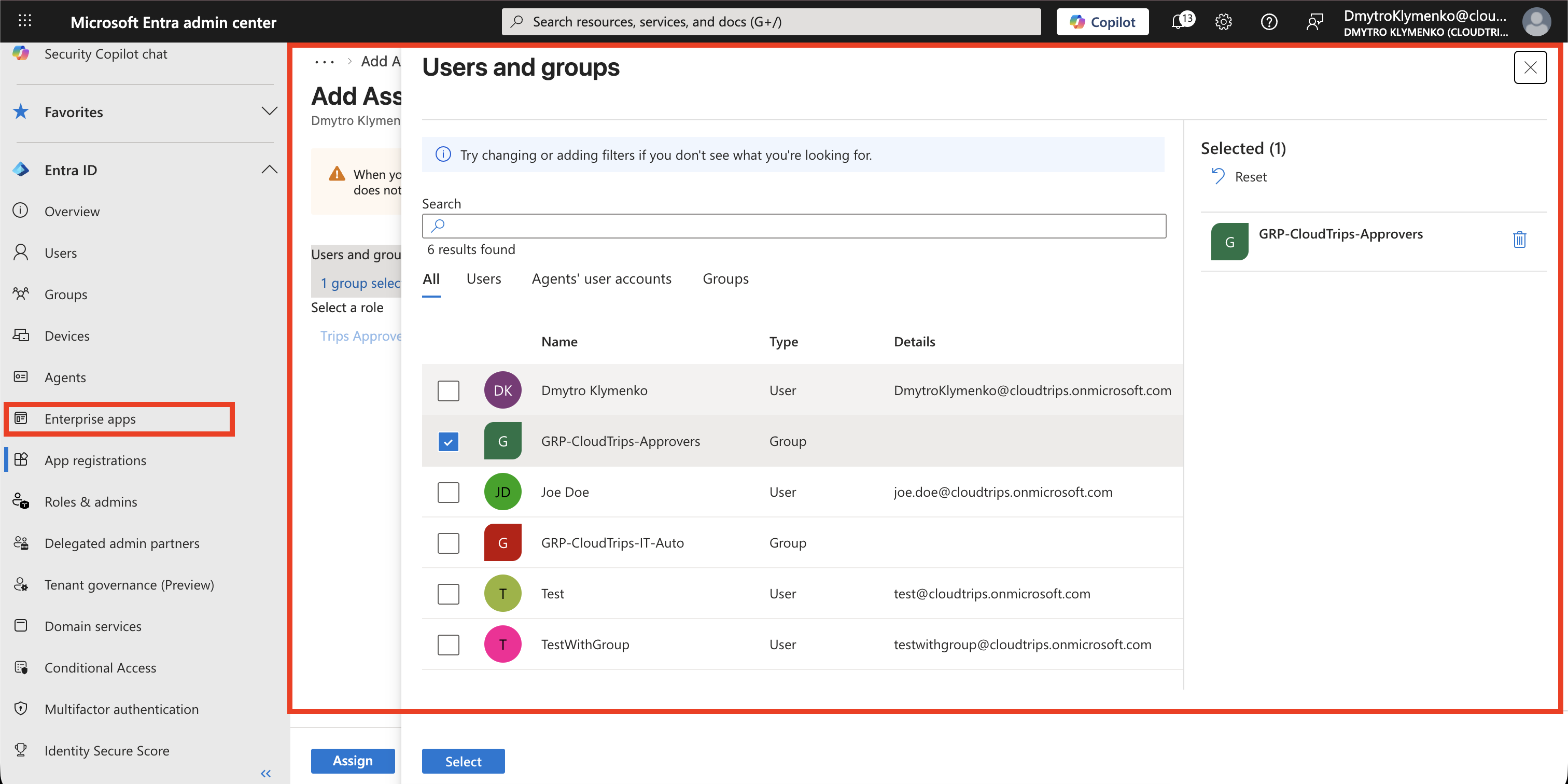Open the help question mark icon
Viewport: 1568px width, 784px height.
tap(1269, 22)
